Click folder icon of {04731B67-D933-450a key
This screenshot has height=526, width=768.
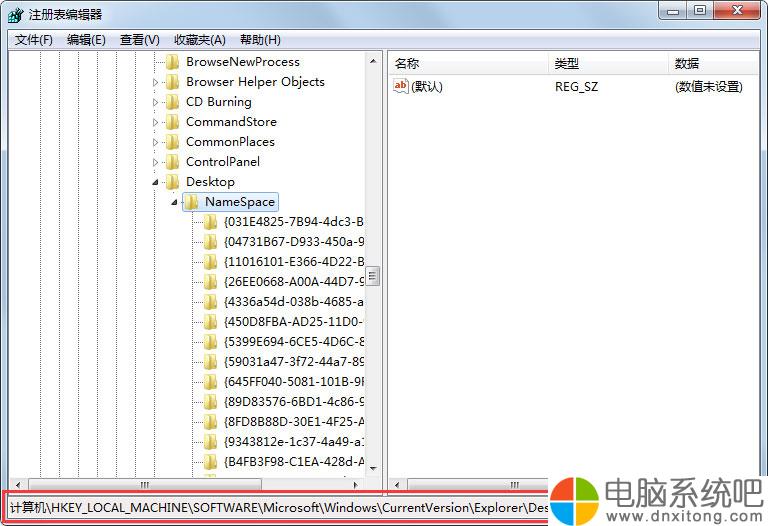click(211, 242)
